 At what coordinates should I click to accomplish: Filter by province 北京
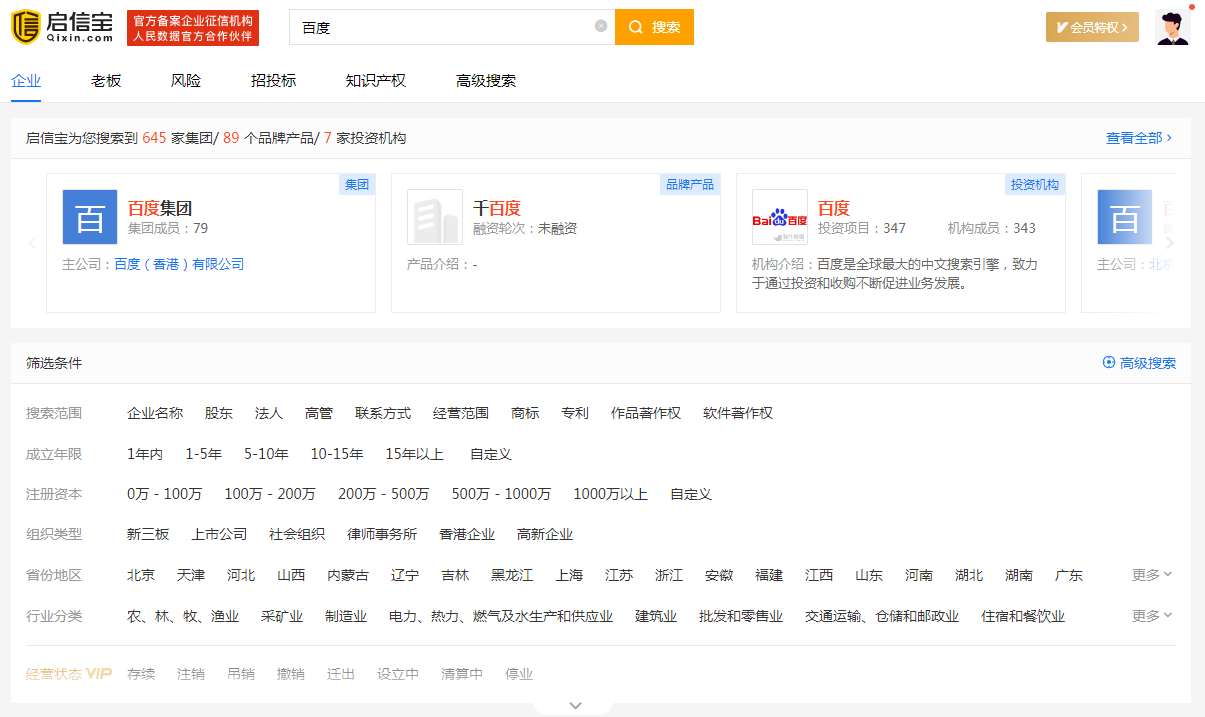tap(141, 575)
